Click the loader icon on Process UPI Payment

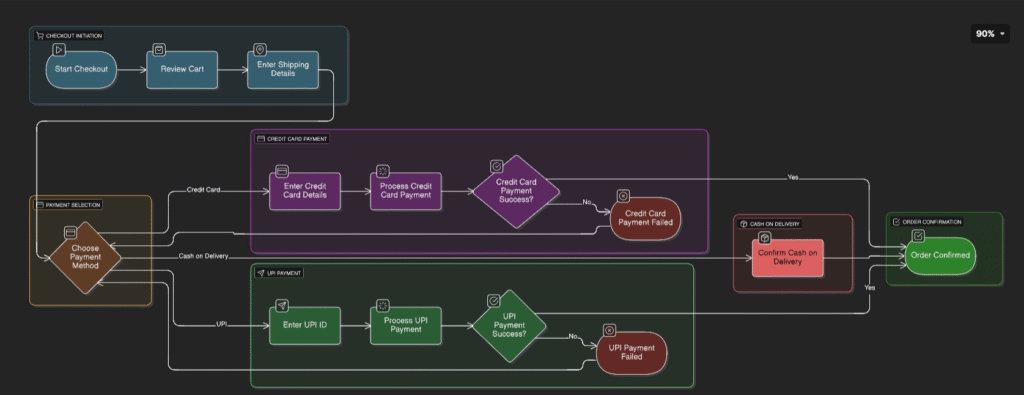coord(383,306)
